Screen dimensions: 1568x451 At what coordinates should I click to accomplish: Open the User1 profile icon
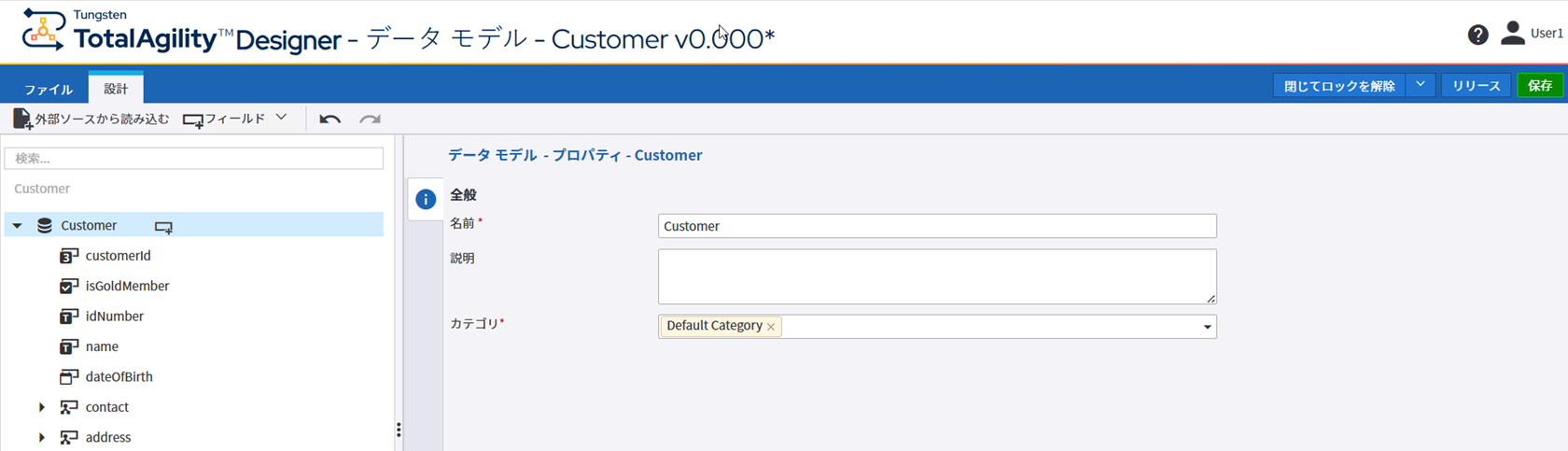click(x=1512, y=34)
